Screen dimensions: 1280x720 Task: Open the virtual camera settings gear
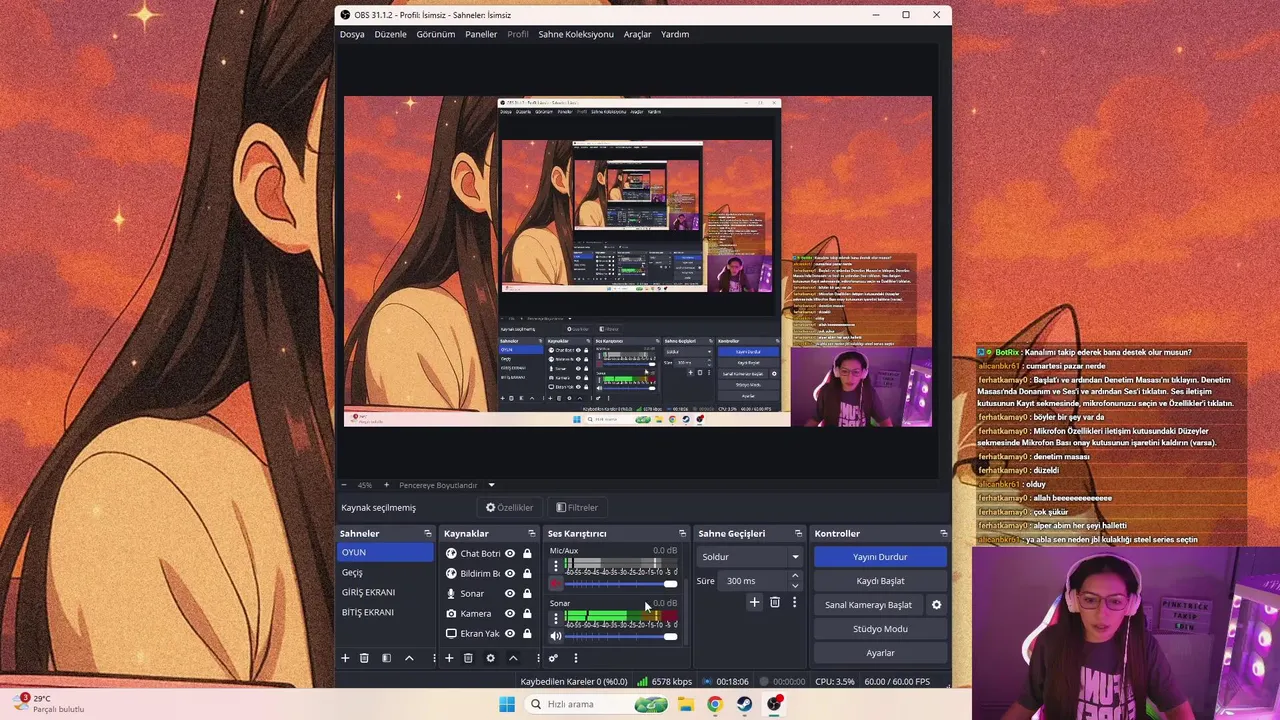click(x=936, y=605)
